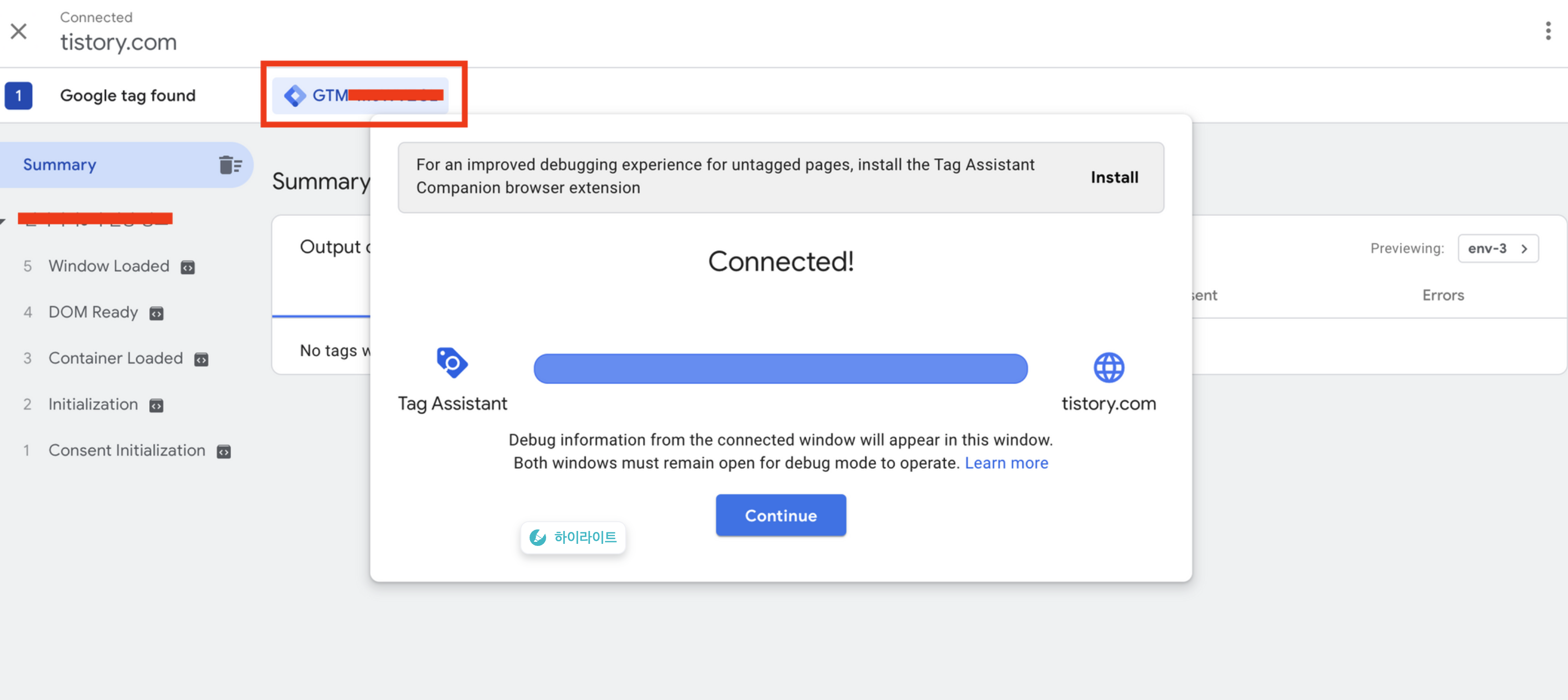Click Install for Companion extension
This screenshot has height=700, width=1568.
coord(1114,177)
